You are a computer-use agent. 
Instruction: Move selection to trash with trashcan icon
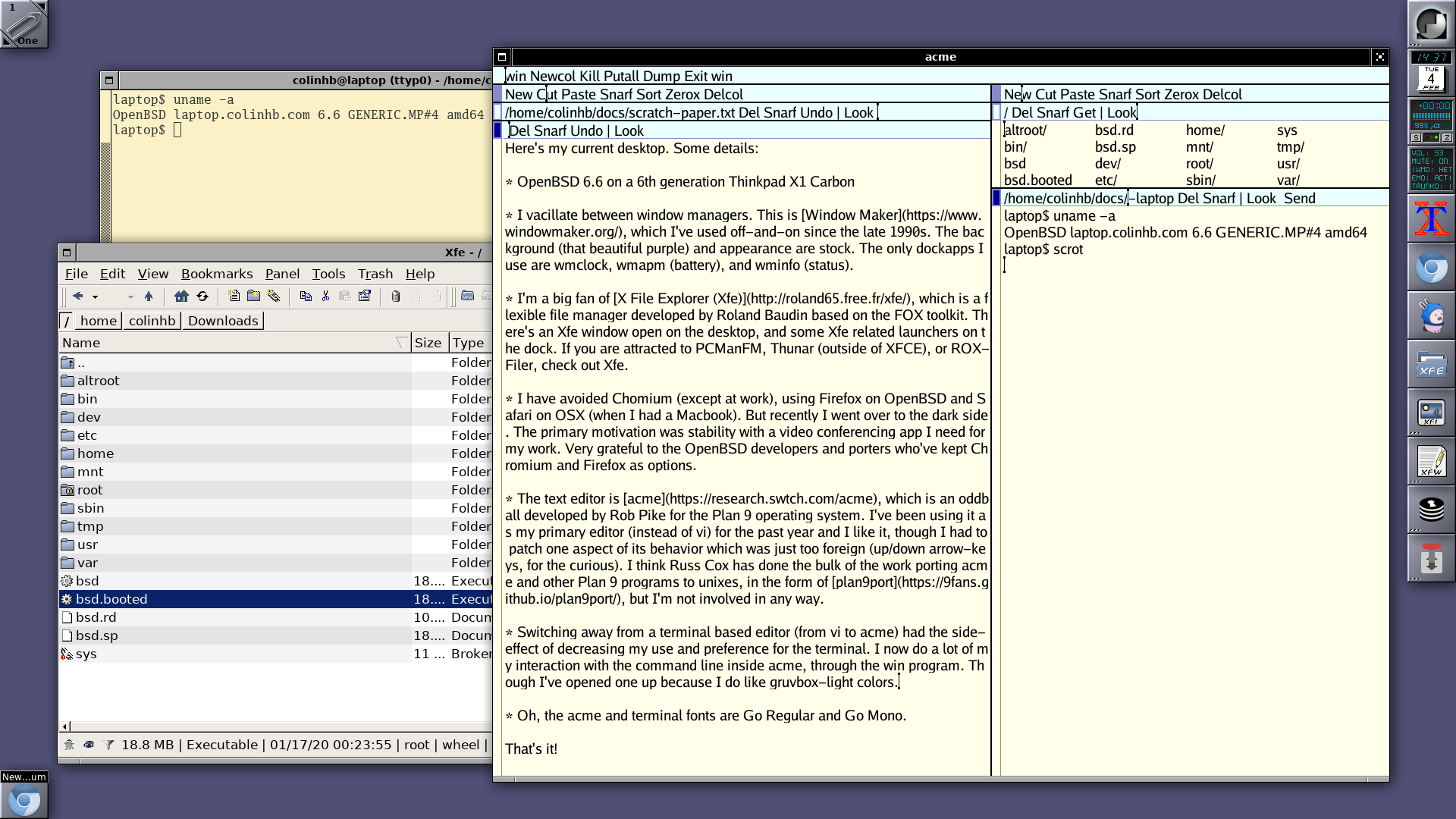coord(395,297)
